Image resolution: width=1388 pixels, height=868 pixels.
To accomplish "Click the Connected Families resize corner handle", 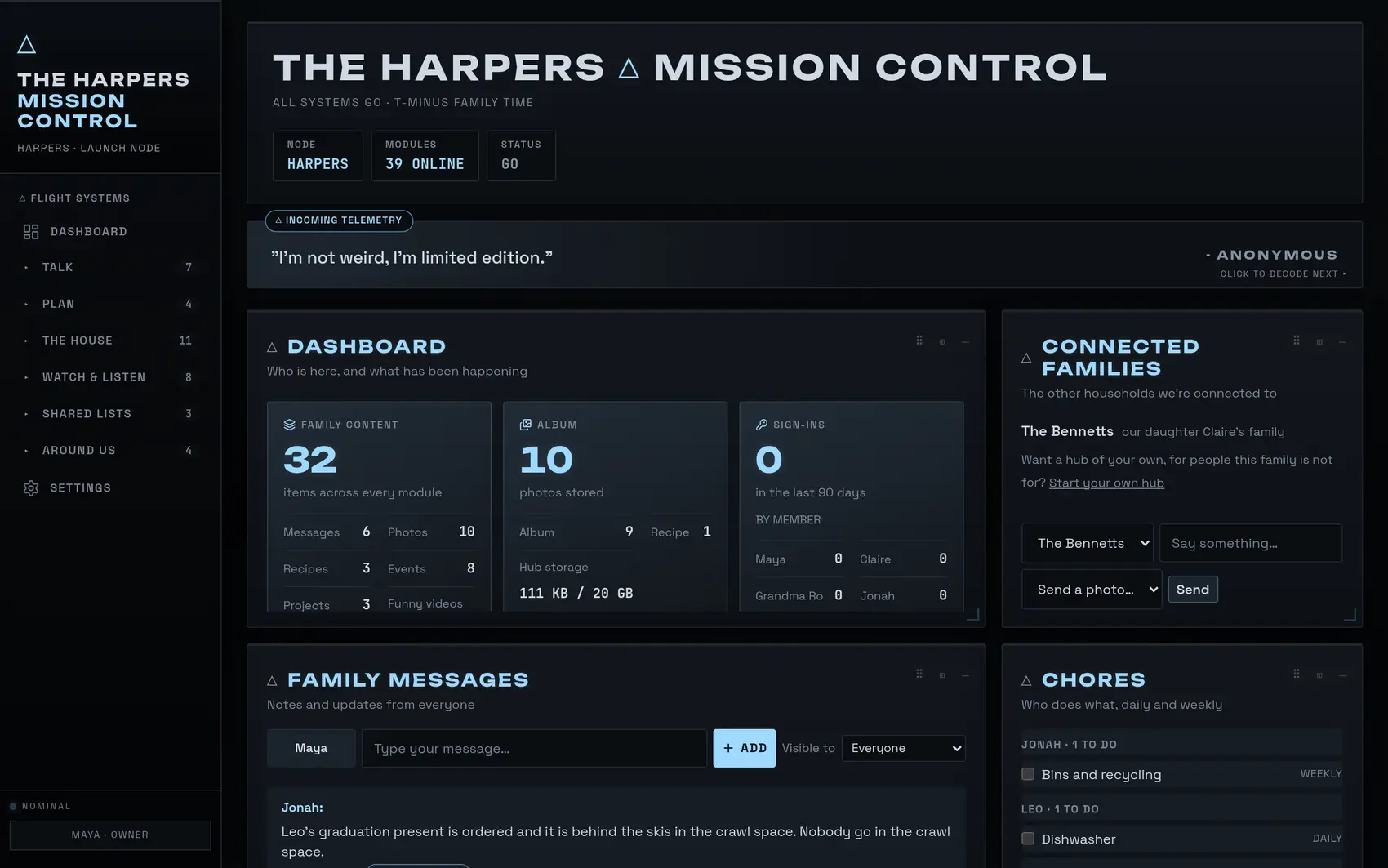I will pos(1350,615).
